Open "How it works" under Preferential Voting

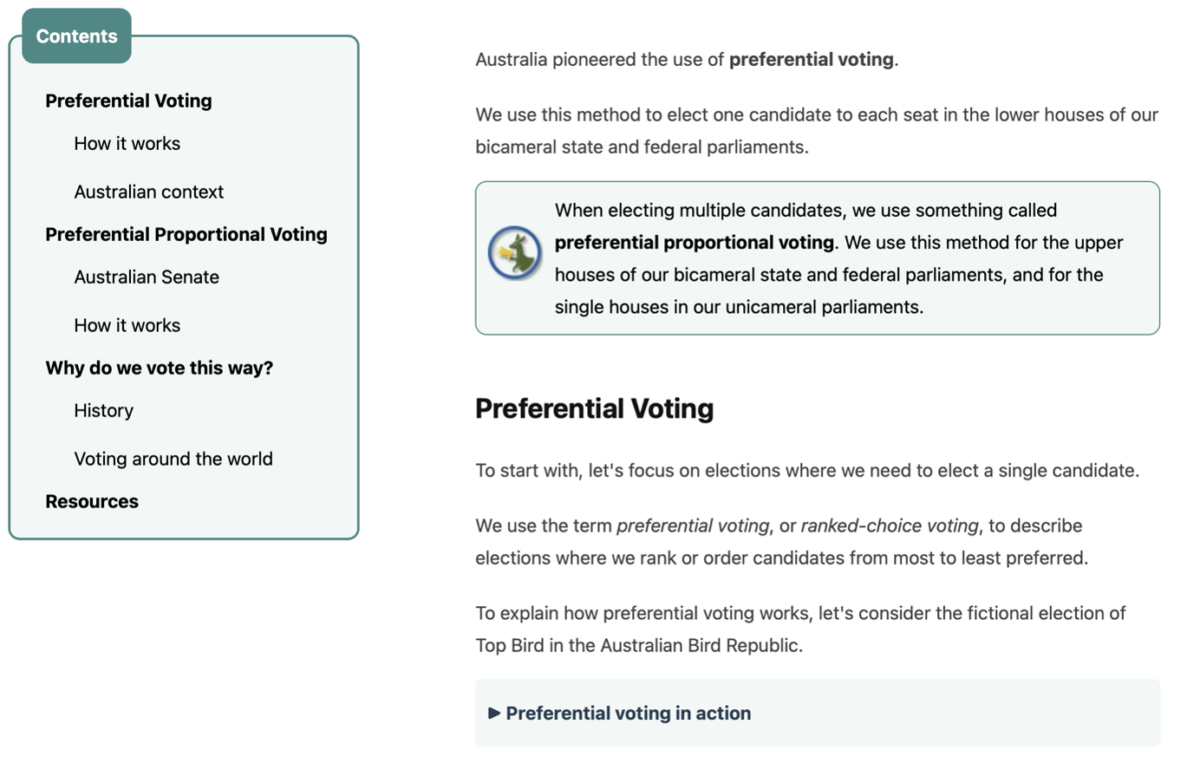(x=127, y=144)
